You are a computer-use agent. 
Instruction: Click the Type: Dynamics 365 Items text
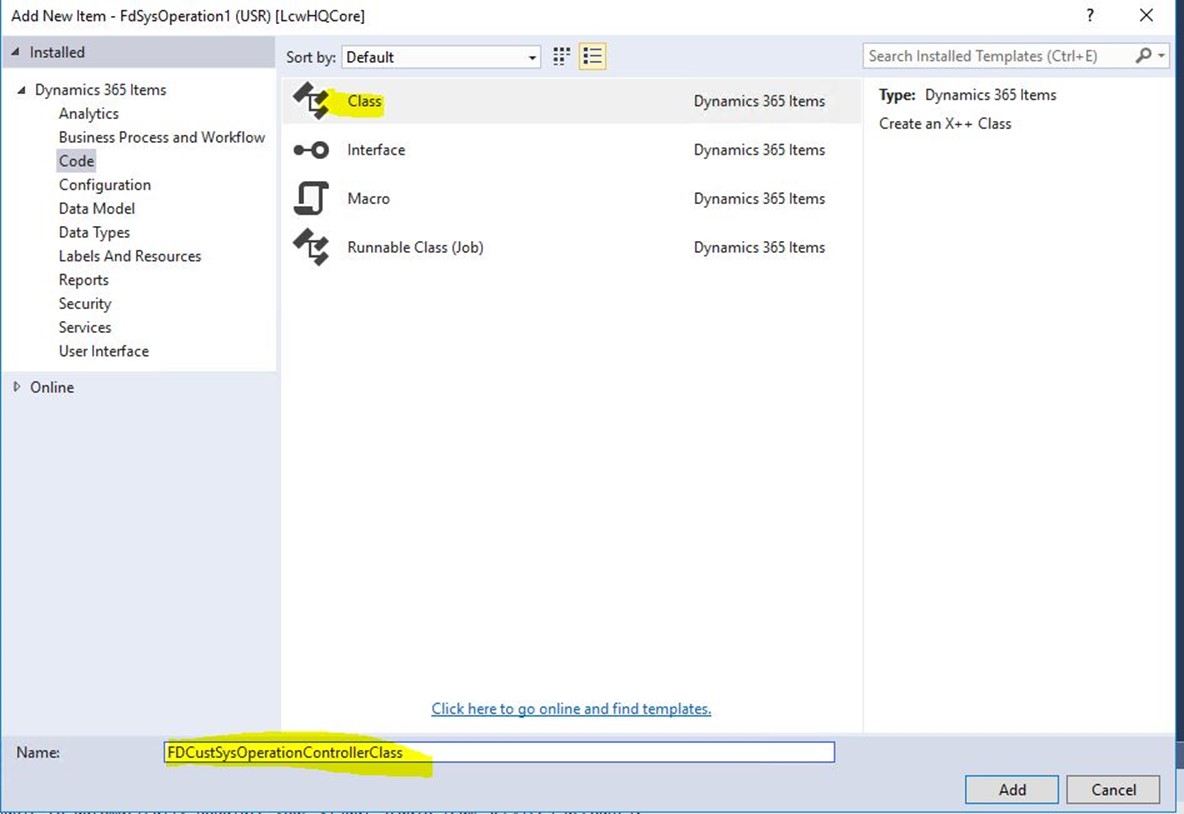pyautogui.click(x=967, y=95)
